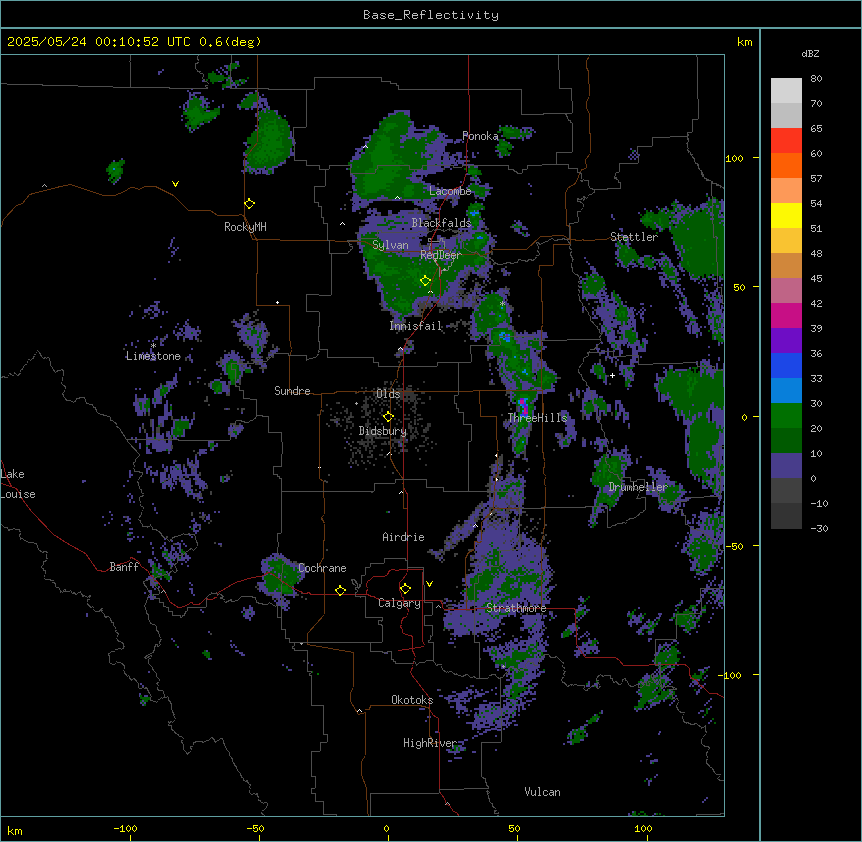Screen dimensions: 862x842
Task: Click the 2025/05/24 00:10:52 UTC timestamp
Action: [134, 42]
